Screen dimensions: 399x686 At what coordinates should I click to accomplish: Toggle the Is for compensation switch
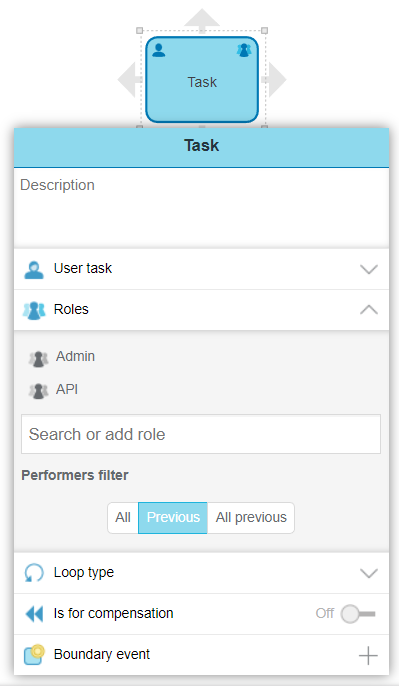click(x=358, y=614)
